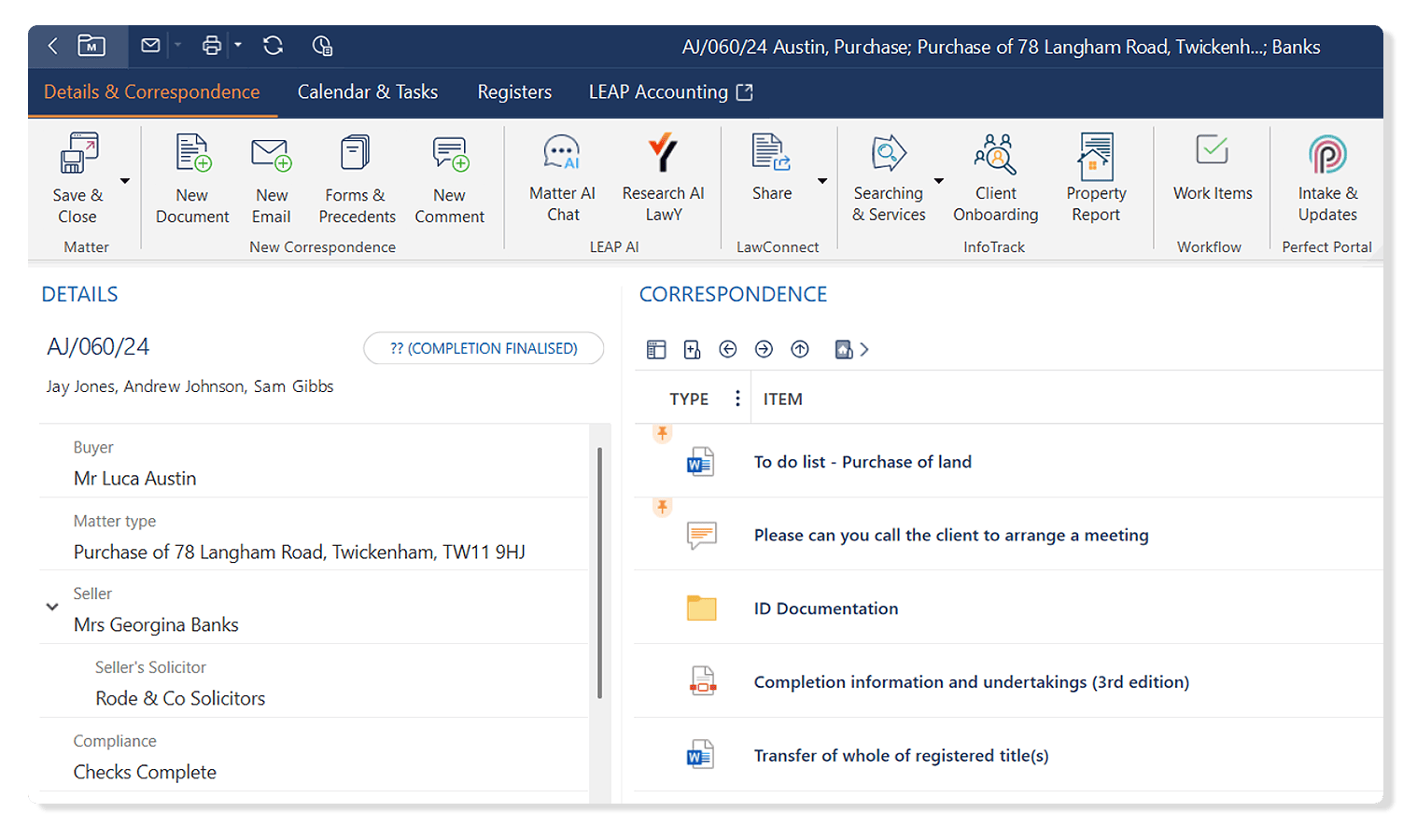Collapse the Seller section chevron
The height and width of the screenshot is (840, 1417).
(52, 607)
